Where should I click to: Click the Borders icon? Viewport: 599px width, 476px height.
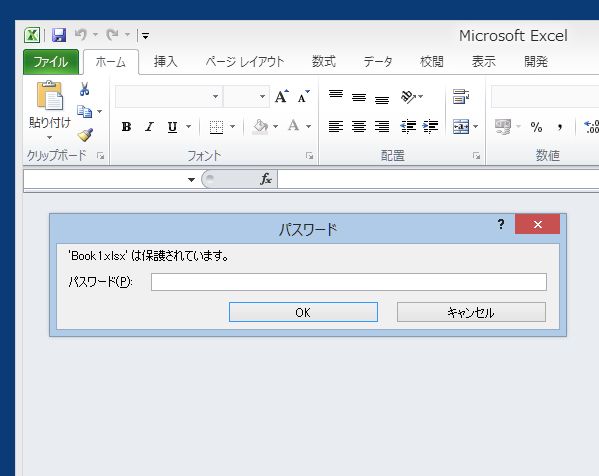point(216,127)
